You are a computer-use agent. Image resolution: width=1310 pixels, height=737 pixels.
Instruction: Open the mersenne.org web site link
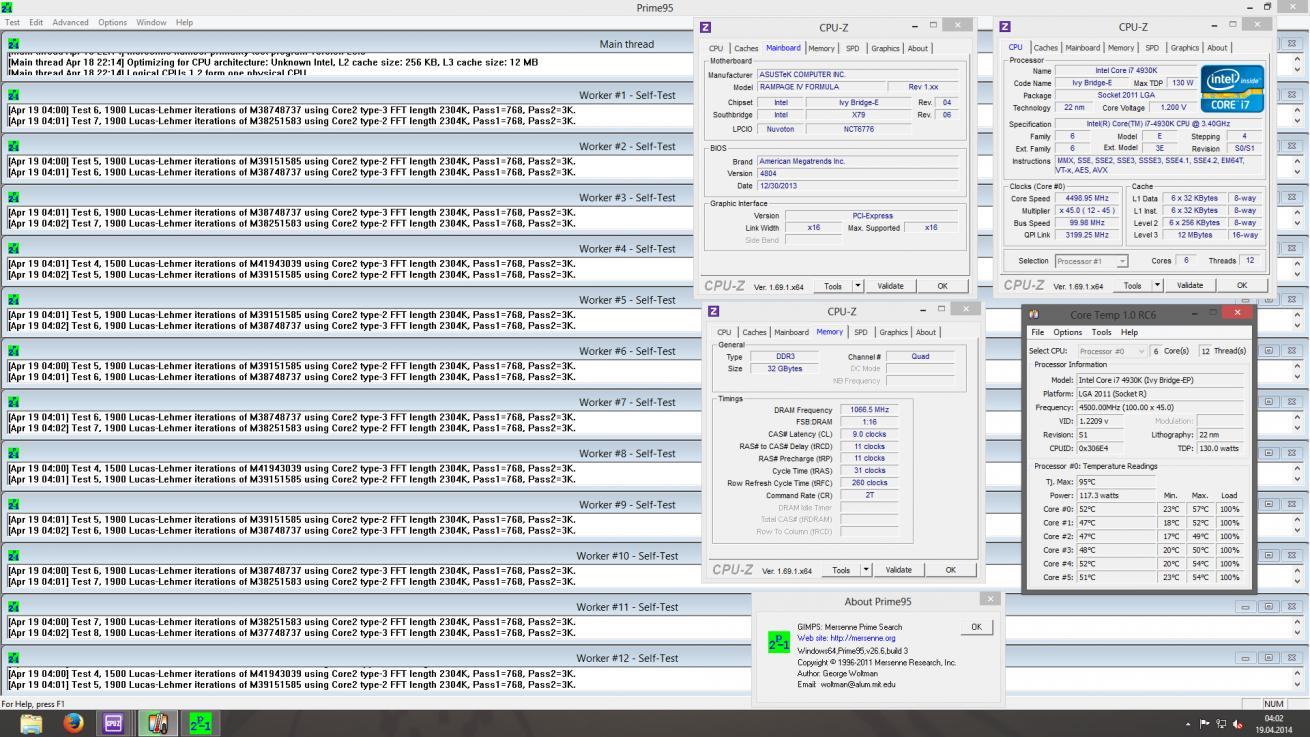[x=846, y=638]
